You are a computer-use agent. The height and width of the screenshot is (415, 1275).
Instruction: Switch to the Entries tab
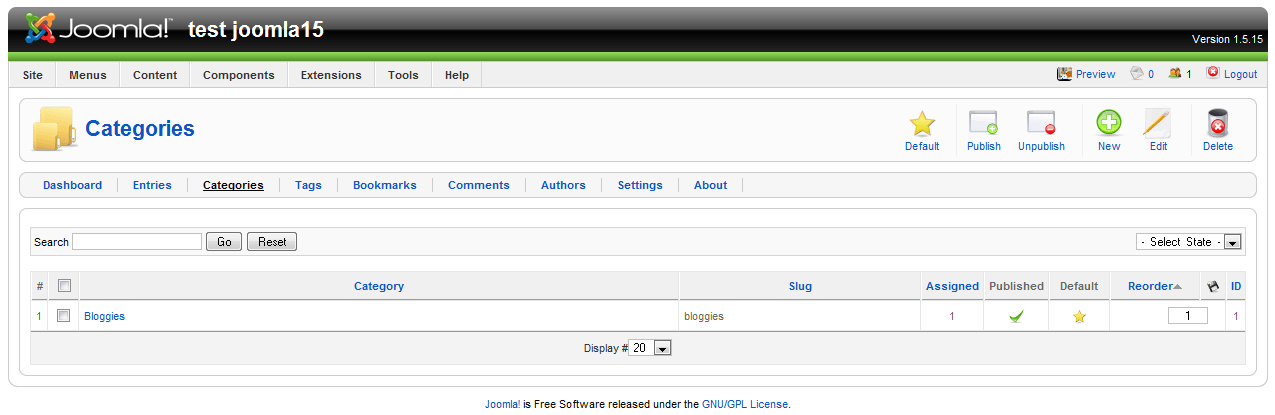coord(152,185)
